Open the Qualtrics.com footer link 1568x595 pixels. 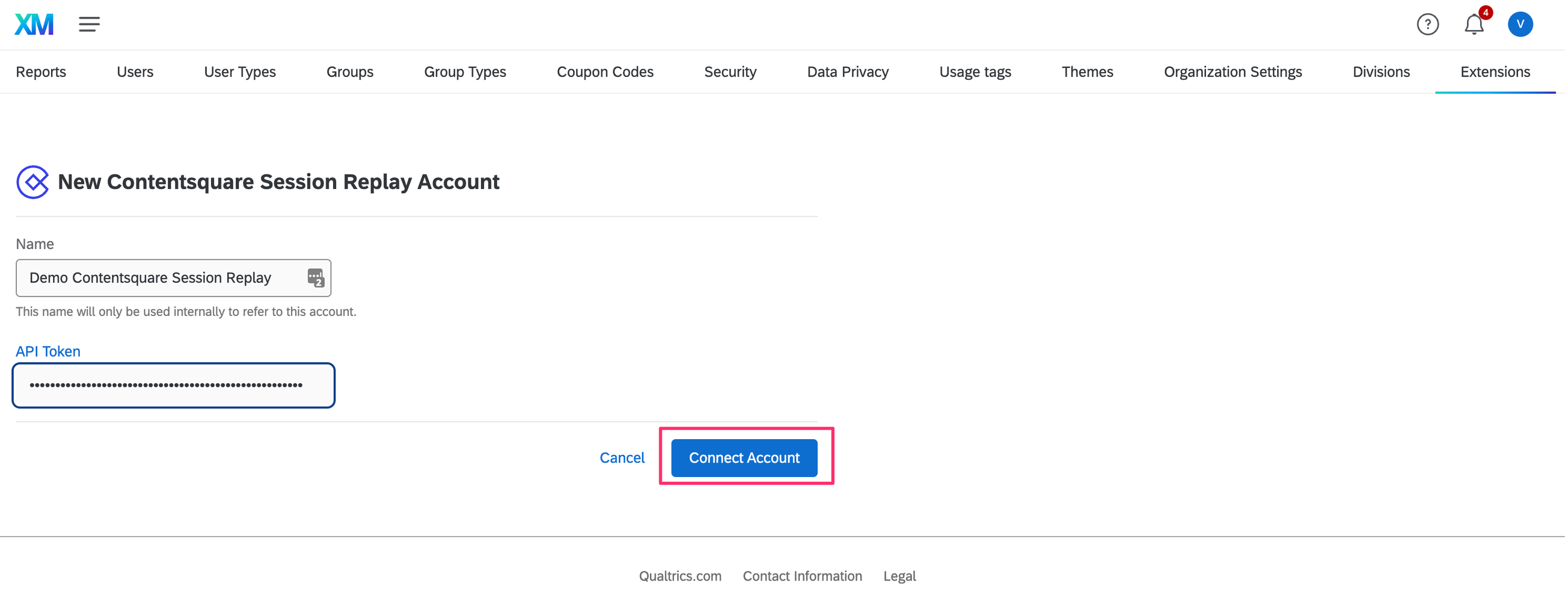(680, 576)
